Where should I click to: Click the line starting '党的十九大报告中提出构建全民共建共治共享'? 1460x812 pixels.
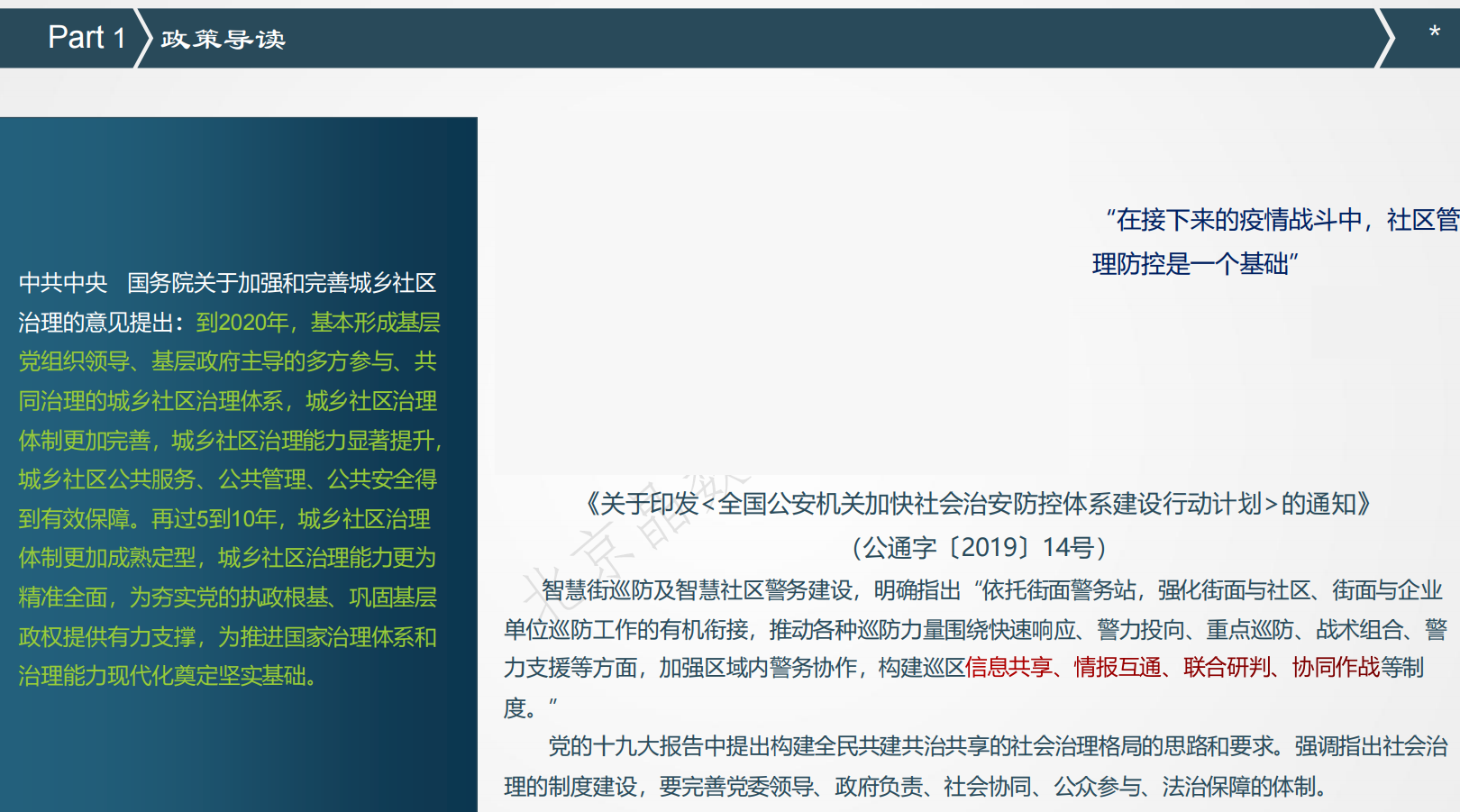pyautogui.click(x=998, y=746)
